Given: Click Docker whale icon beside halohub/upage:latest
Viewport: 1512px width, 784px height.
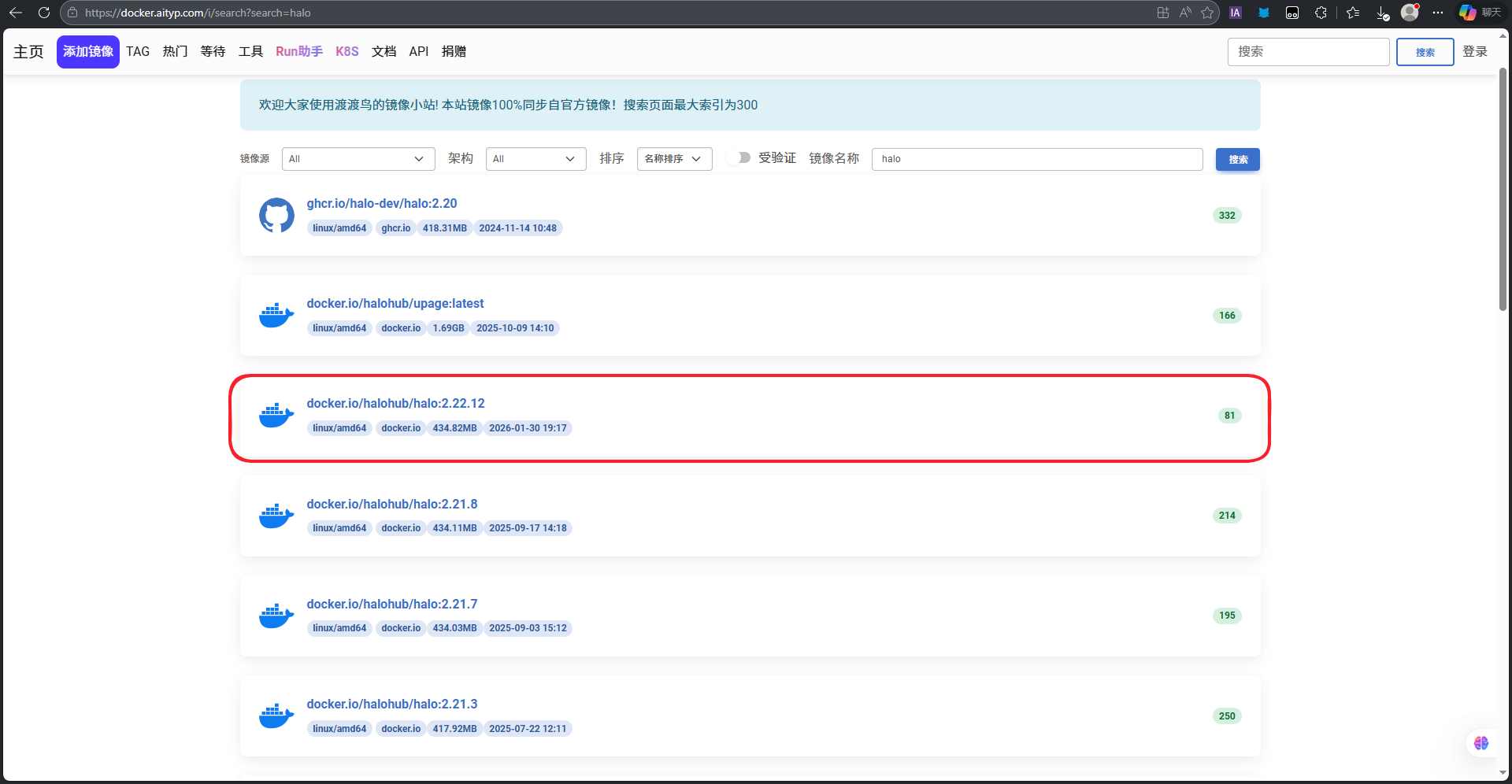Looking at the screenshot, I should tap(276, 315).
